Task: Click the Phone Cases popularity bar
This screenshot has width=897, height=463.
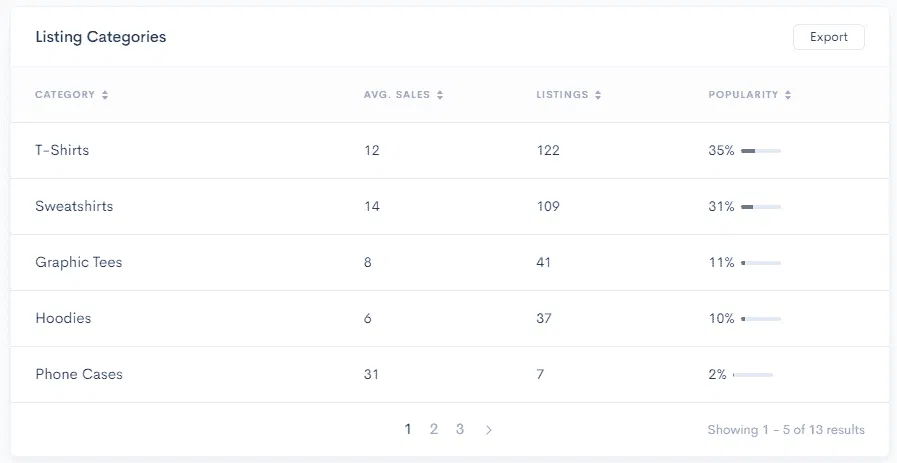Action: (x=753, y=375)
